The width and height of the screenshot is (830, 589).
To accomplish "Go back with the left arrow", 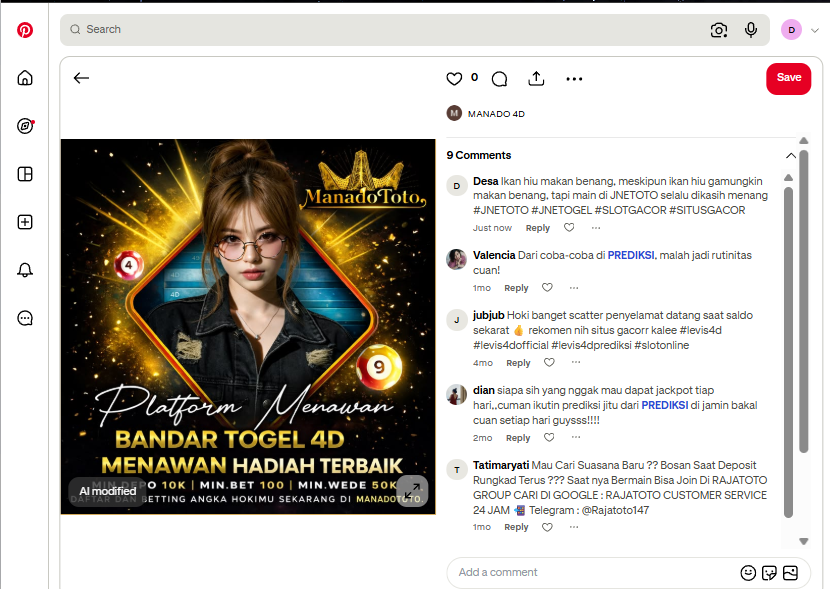I will (x=81, y=78).
